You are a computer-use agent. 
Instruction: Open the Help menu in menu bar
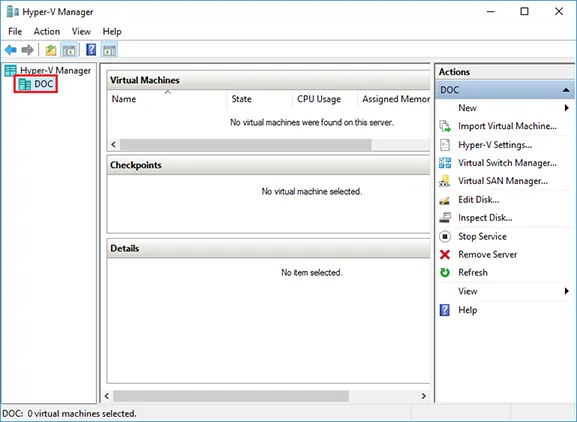click(112, 32)
